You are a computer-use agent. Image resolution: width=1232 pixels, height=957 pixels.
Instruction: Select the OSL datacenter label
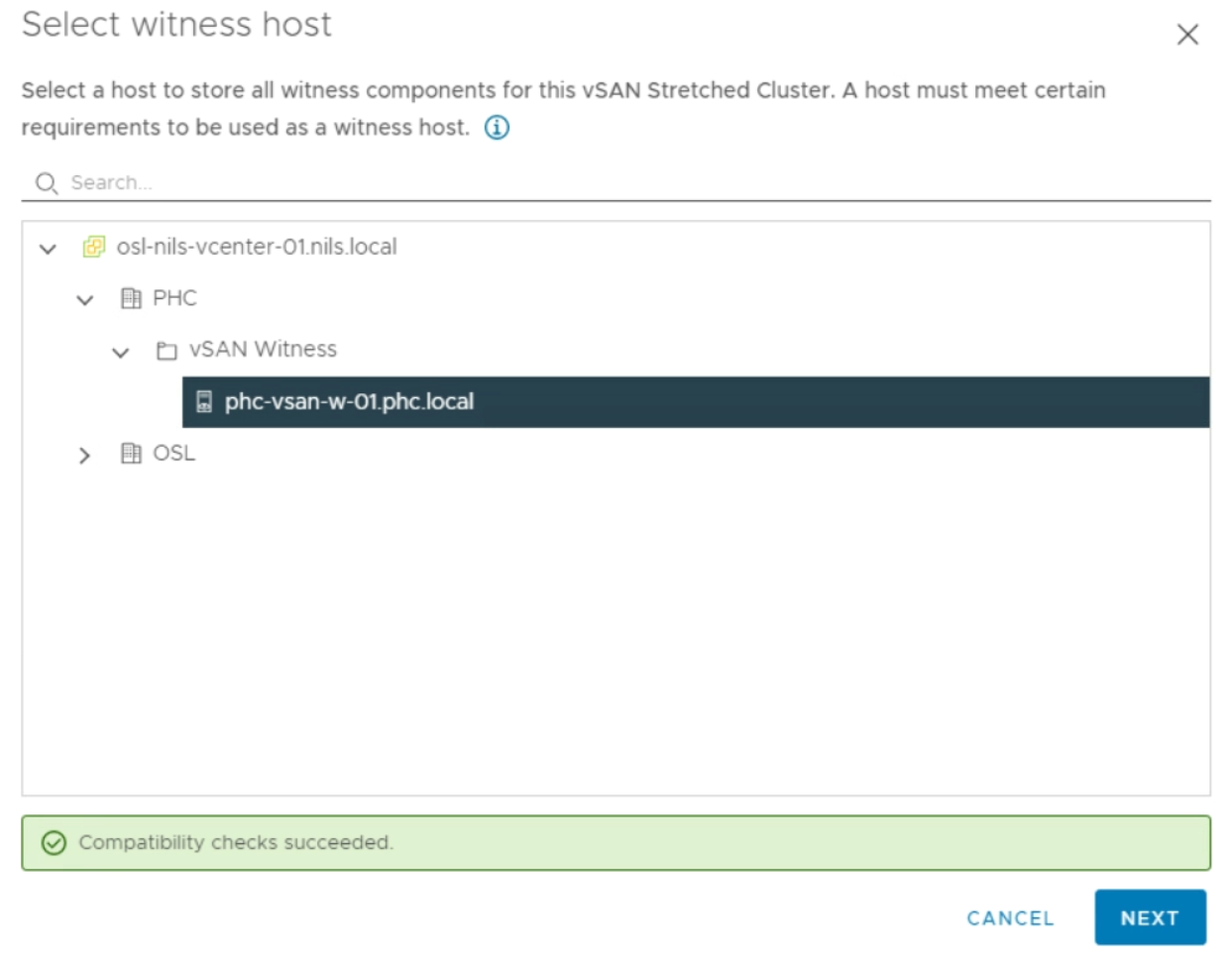click(173, 454)
